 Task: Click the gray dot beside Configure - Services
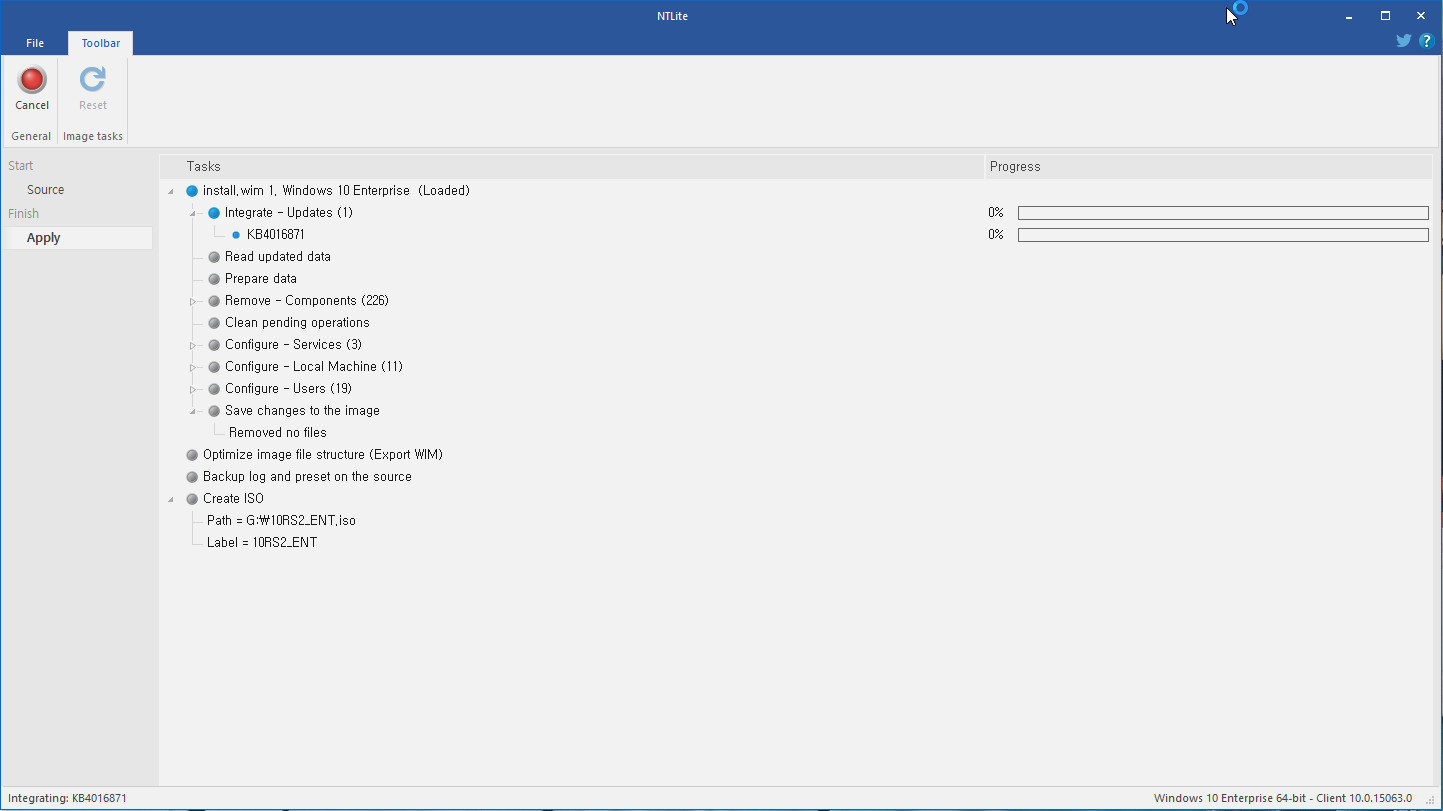tap(214, 345)
